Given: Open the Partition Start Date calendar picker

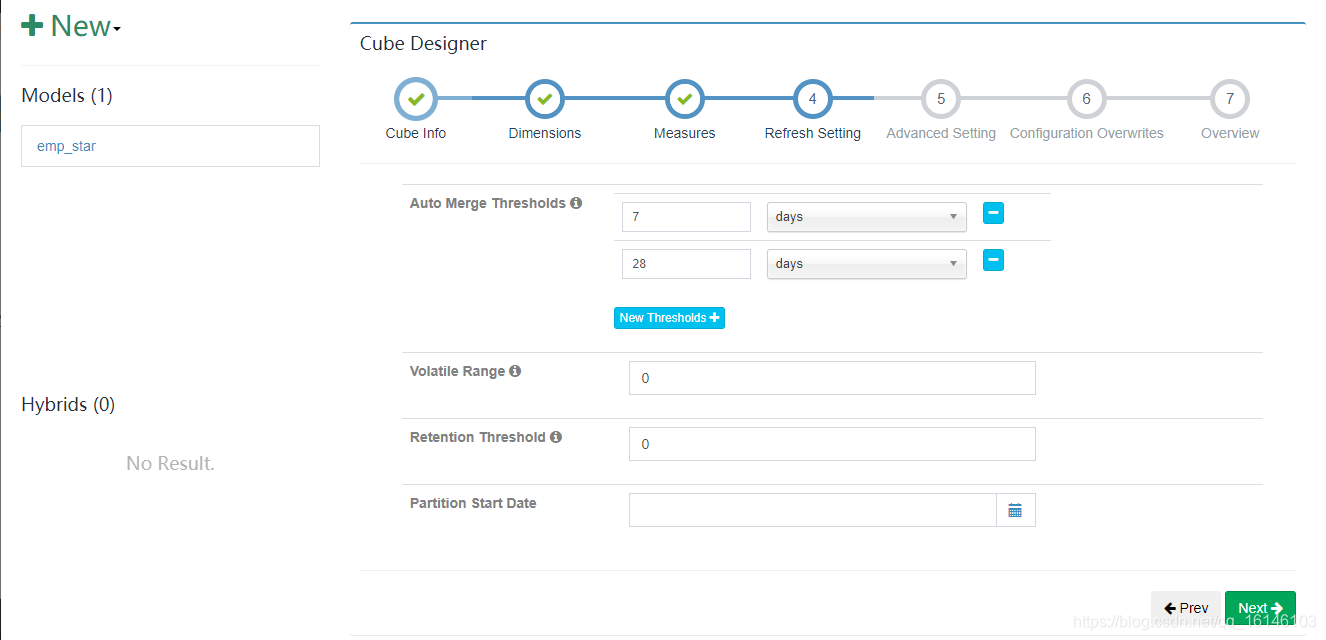Looking at the screenshot, I should 1015,510.
